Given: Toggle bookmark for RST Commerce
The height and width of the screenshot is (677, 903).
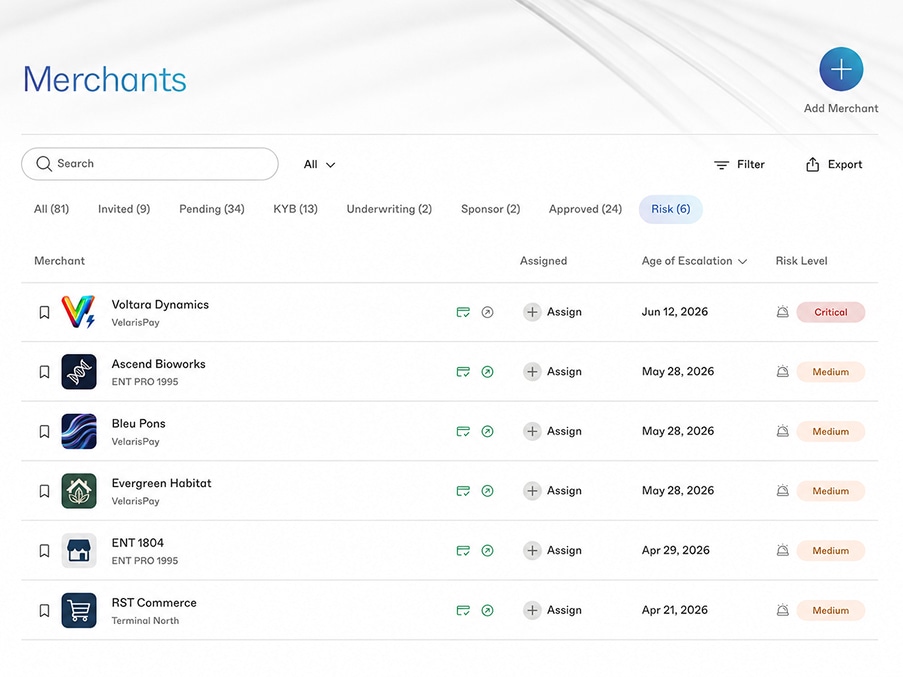Looking at the screenshot, I should coord(44,610).
